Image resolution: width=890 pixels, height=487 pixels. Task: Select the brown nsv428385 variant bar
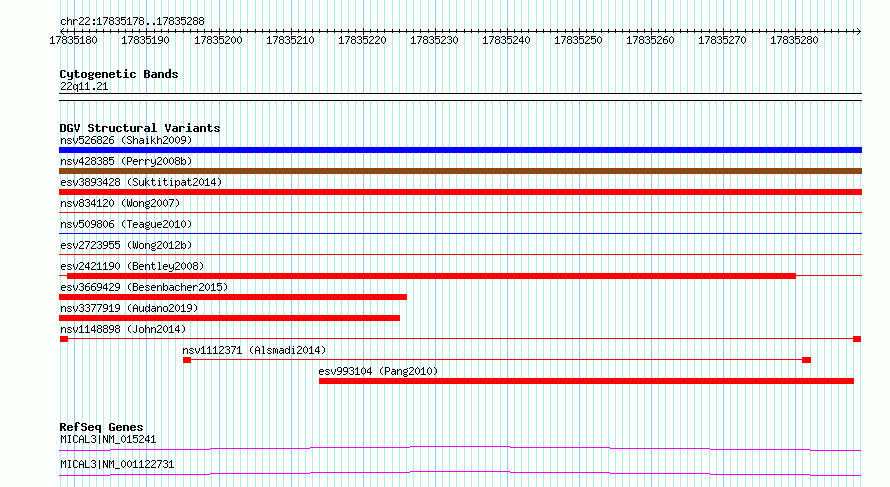[460, 171]
